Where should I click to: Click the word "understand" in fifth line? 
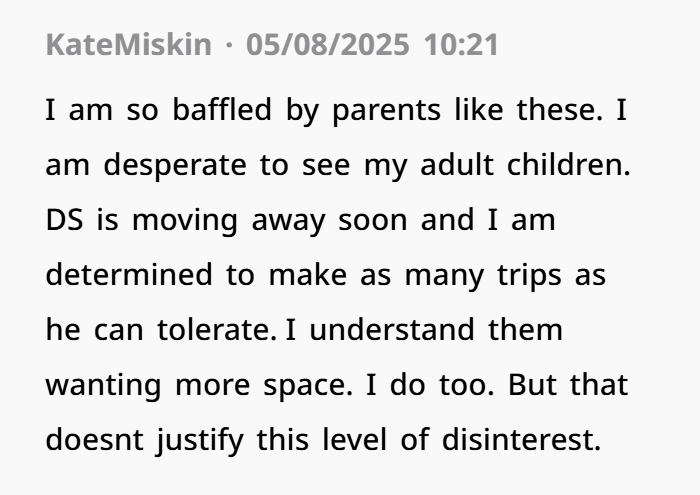(392, 330)
